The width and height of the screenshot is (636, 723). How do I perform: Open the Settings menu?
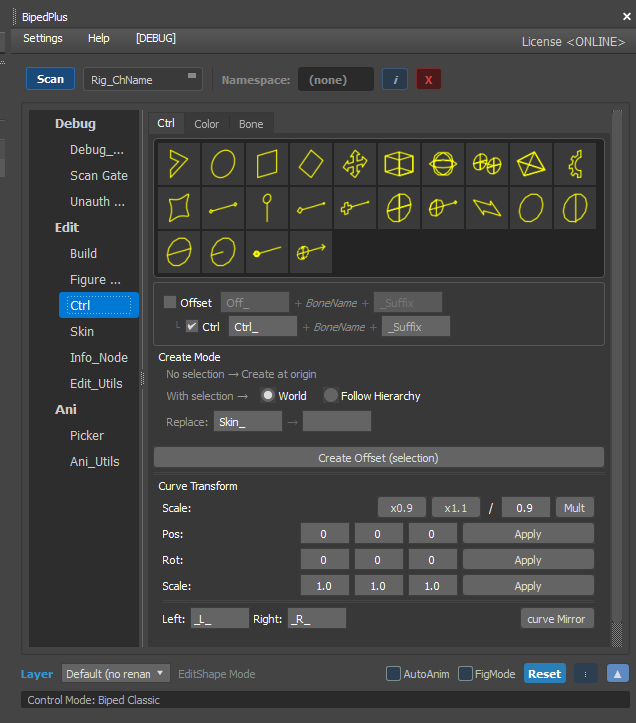43,38
